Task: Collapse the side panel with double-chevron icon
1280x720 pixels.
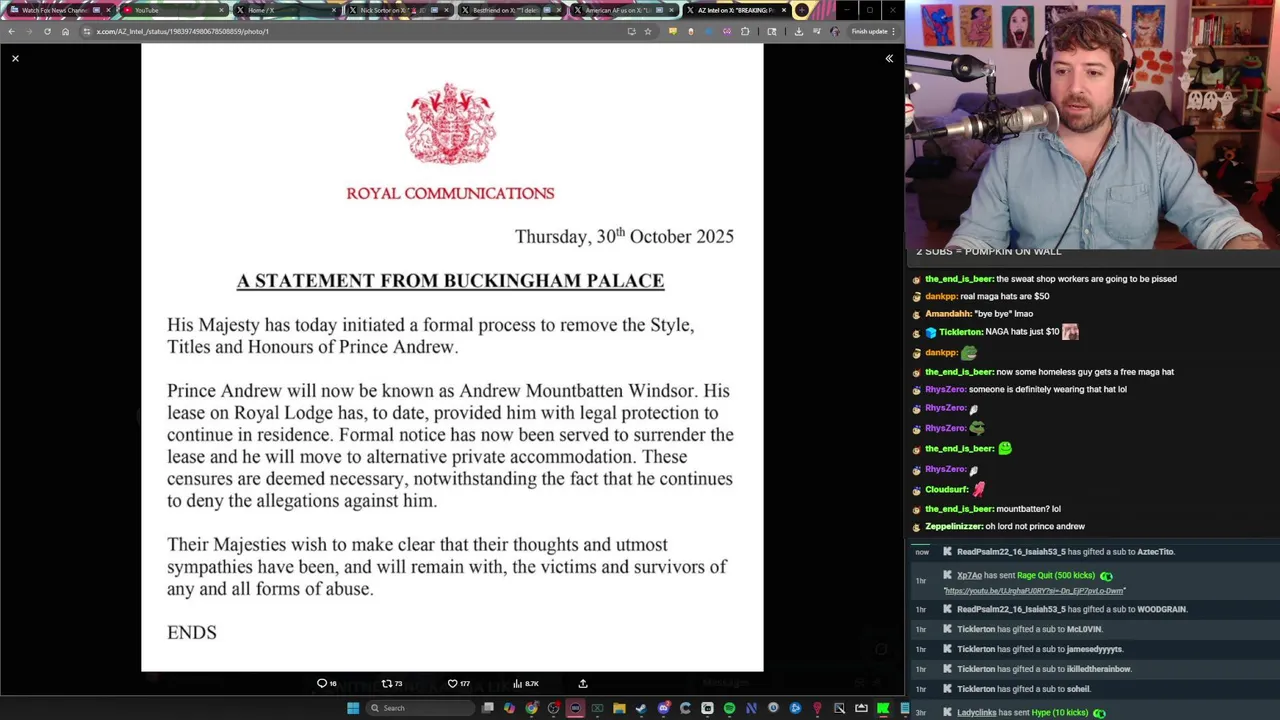Action: coord(889,59)
